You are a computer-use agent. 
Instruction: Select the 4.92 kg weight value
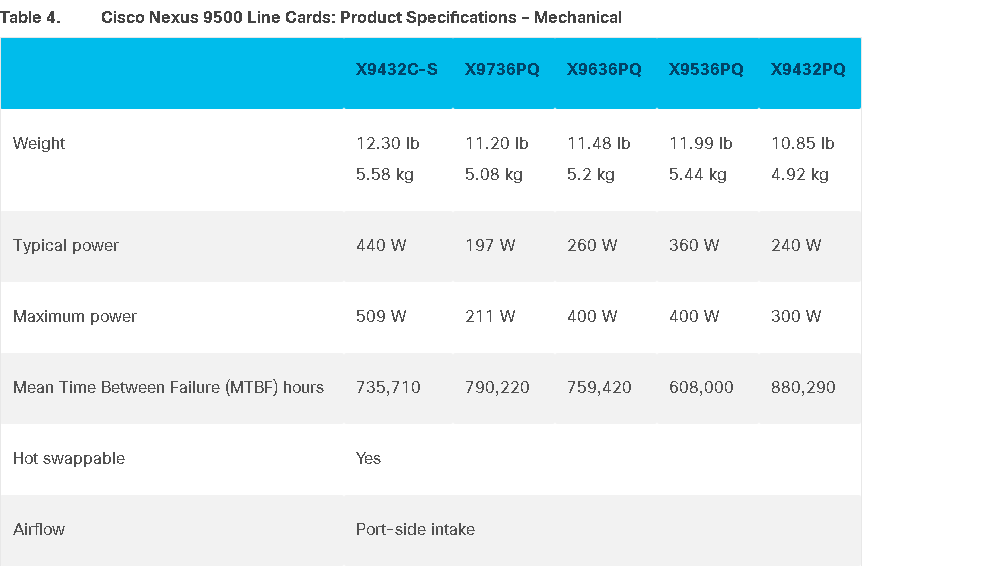pyautogui.click(x=799, y=174)
